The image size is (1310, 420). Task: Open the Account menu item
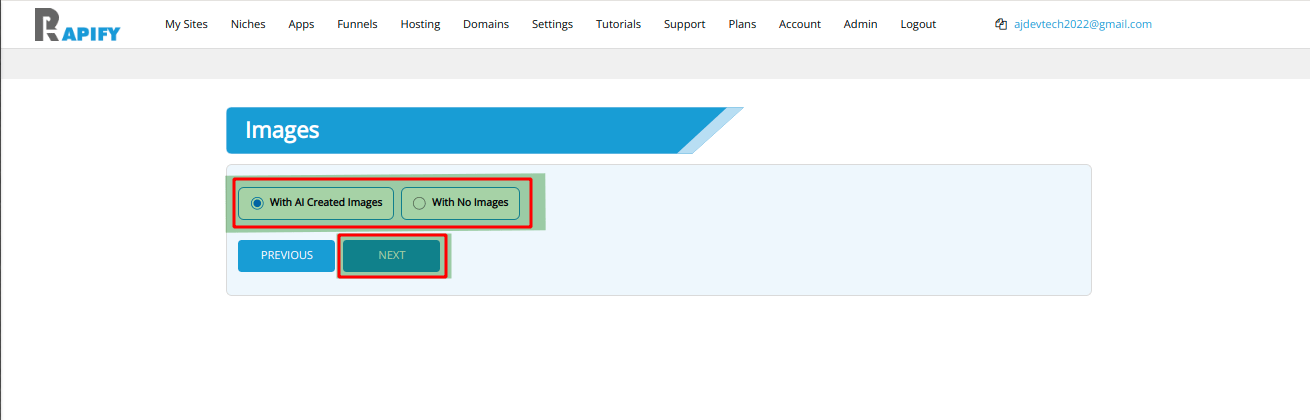800,24
